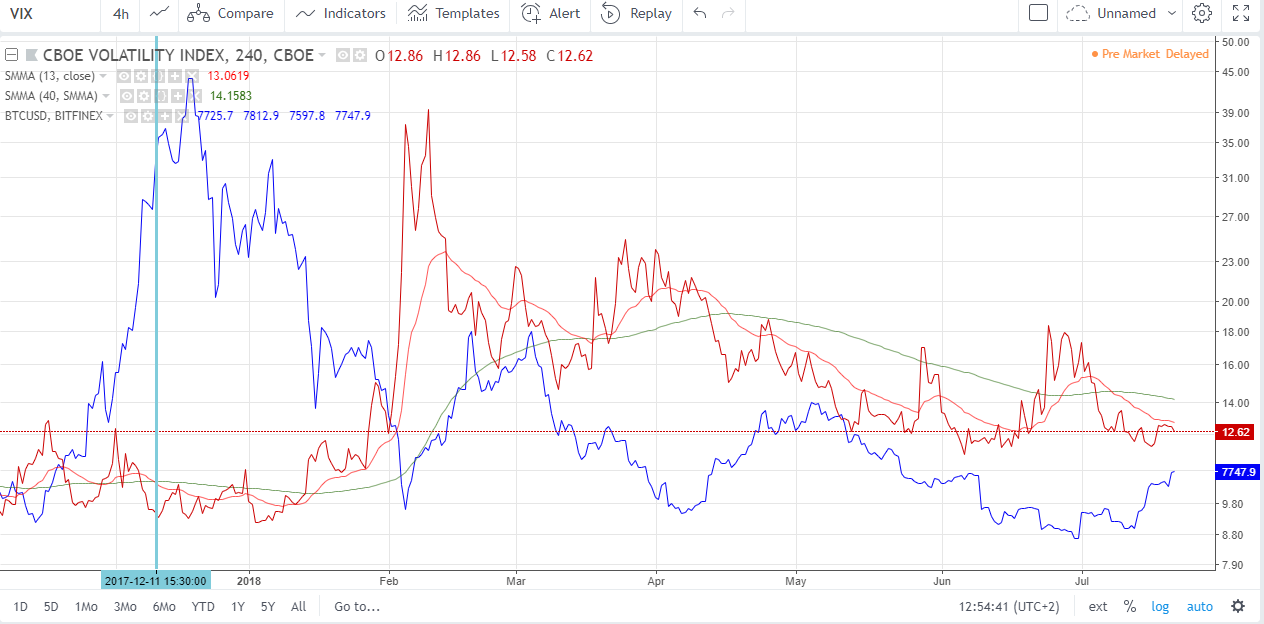Start bar Replay mode
Image resolution: width=1264 pixels, height=624 pixels.
(x=636, y=13)
